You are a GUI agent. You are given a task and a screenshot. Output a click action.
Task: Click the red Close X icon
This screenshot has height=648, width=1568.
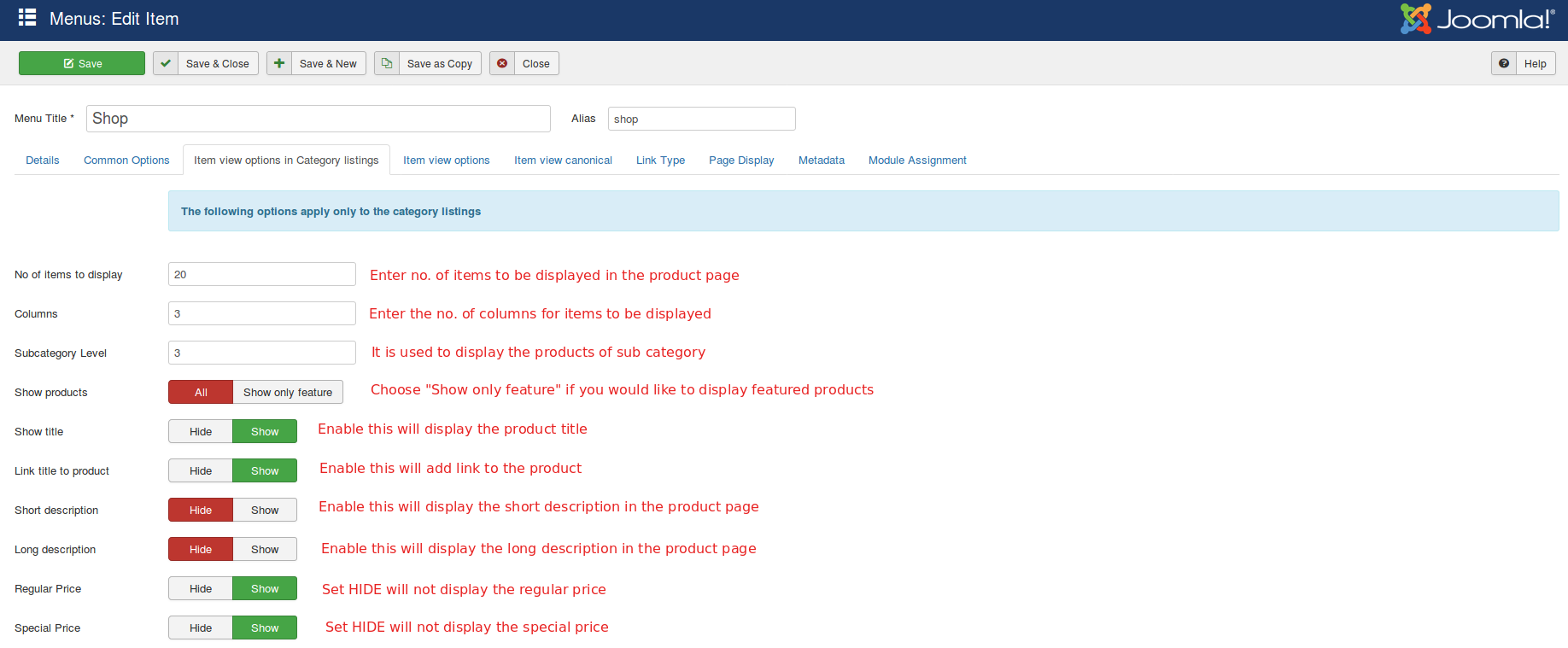502,63
